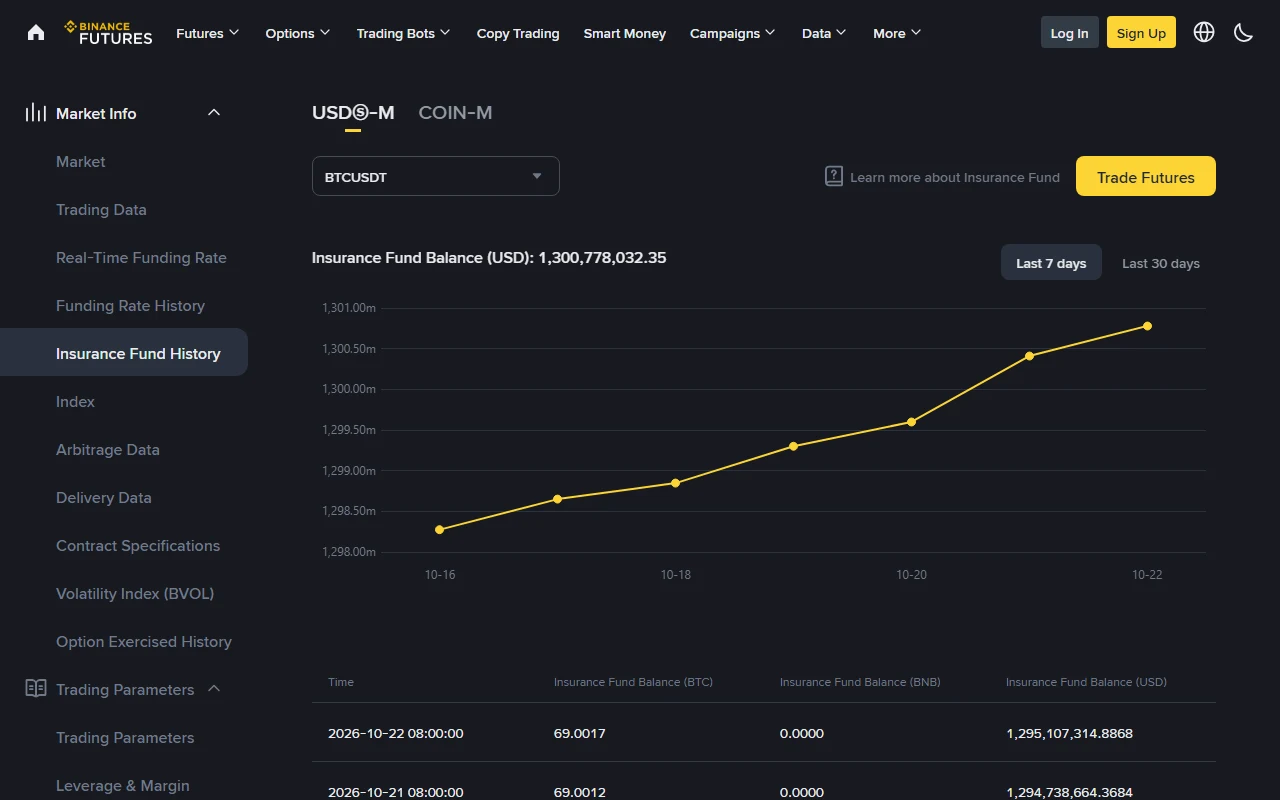This screenshot has height=800, width=1280.
Task: Click the Trading Parameters book icon
Action: [x=36, y=689]
